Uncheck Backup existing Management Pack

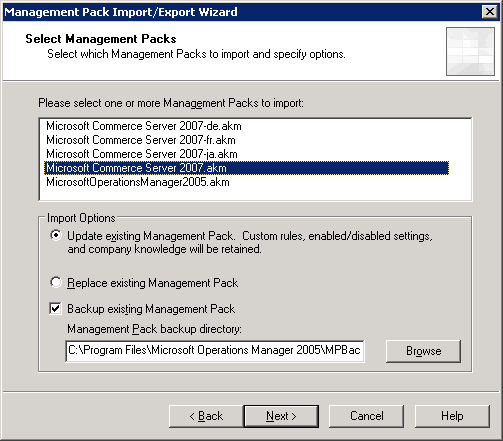55,308
